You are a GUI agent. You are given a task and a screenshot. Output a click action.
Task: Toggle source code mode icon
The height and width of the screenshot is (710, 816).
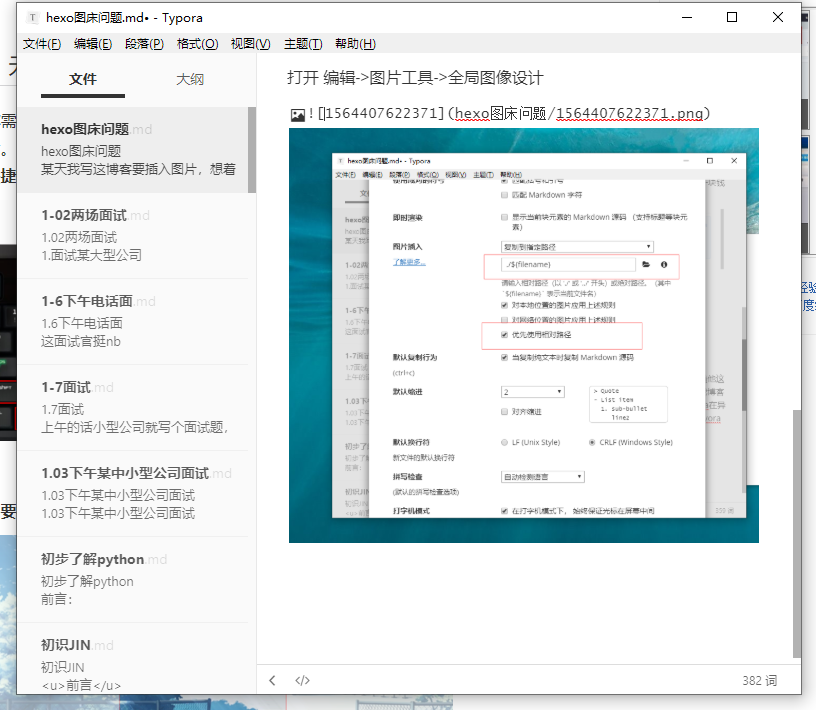302,680
